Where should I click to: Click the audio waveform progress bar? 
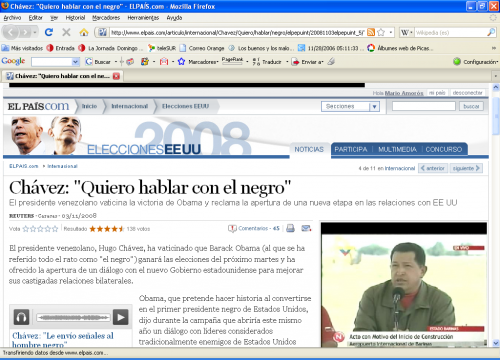[73, 317]
